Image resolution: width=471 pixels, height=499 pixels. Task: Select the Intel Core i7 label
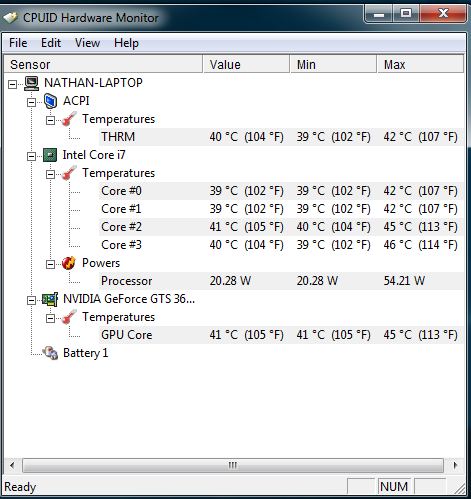(x=94, y=155)
